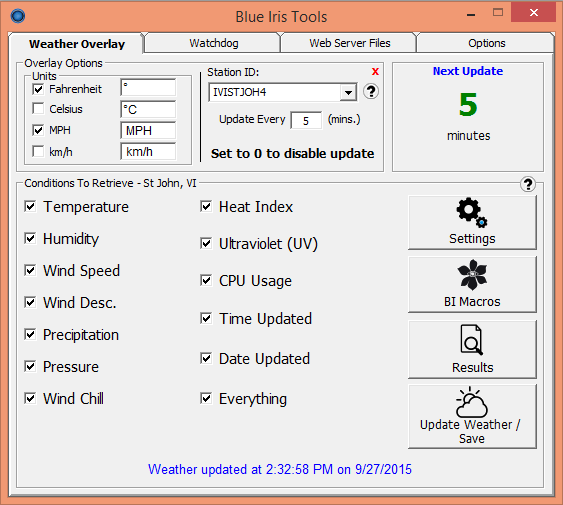This screenshot has height=505, width=563.
Task: Click the red x near Station ID
Action: [375, 71]
